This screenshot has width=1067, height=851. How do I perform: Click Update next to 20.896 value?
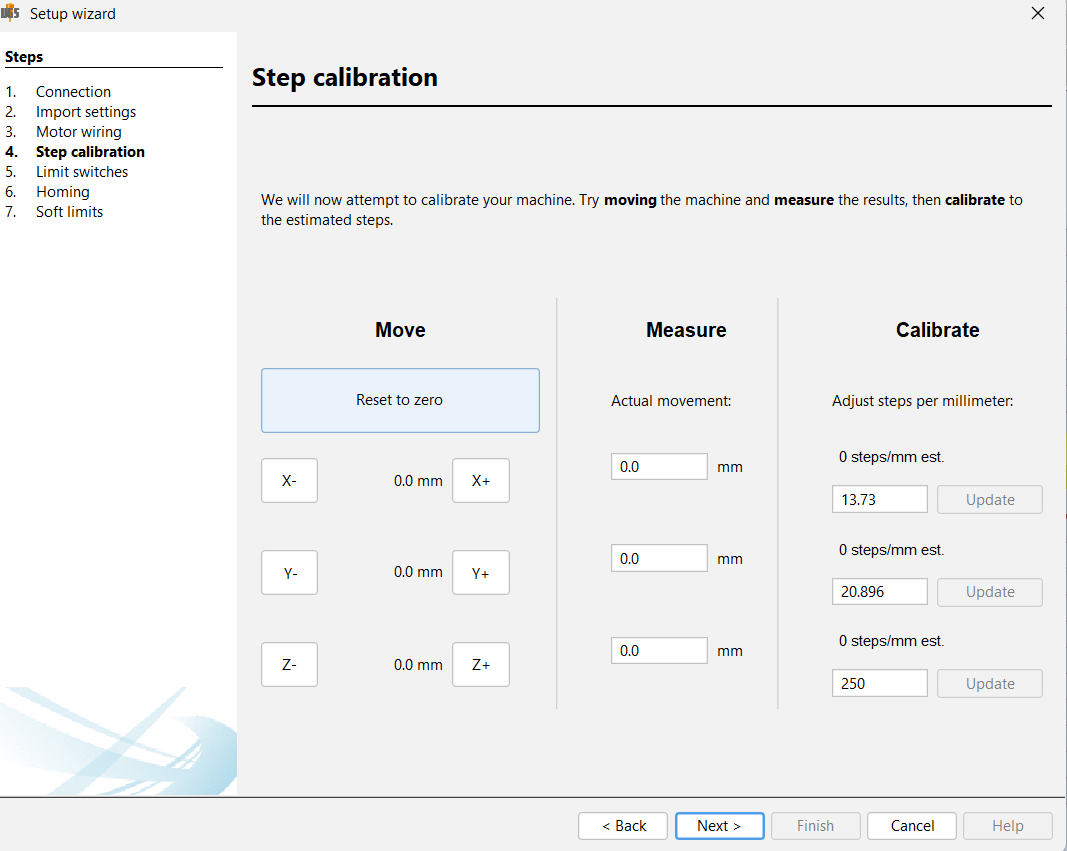point(989,592)
